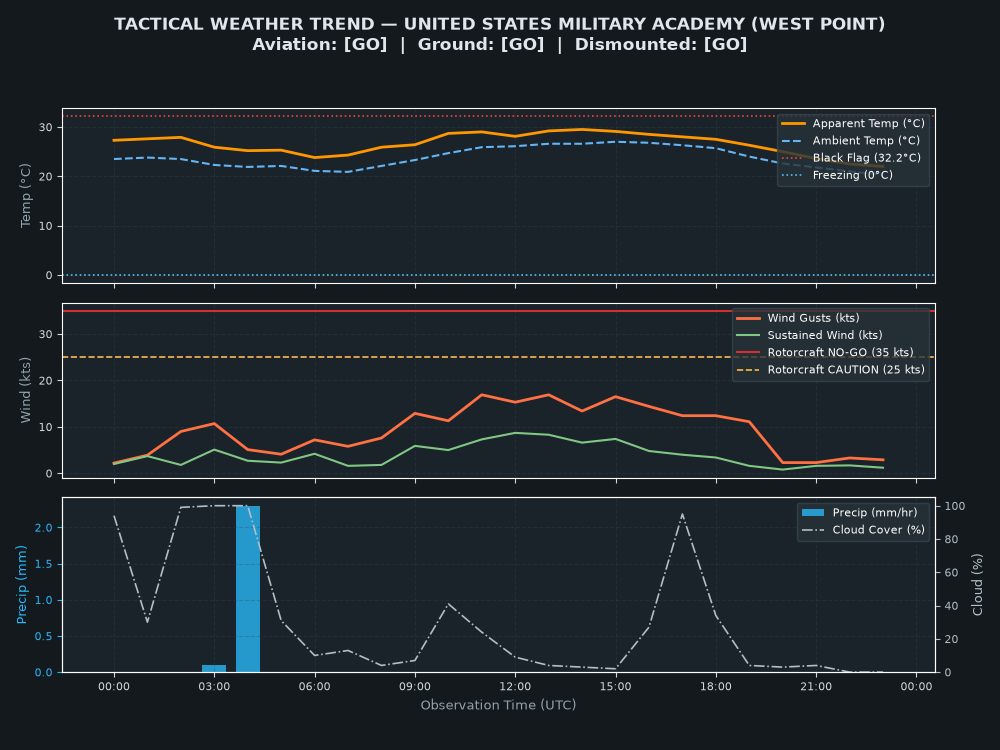The image size is (1000, 750).
Task: Click the cloud cover peak near 17:00
Action: coord(682,514)
